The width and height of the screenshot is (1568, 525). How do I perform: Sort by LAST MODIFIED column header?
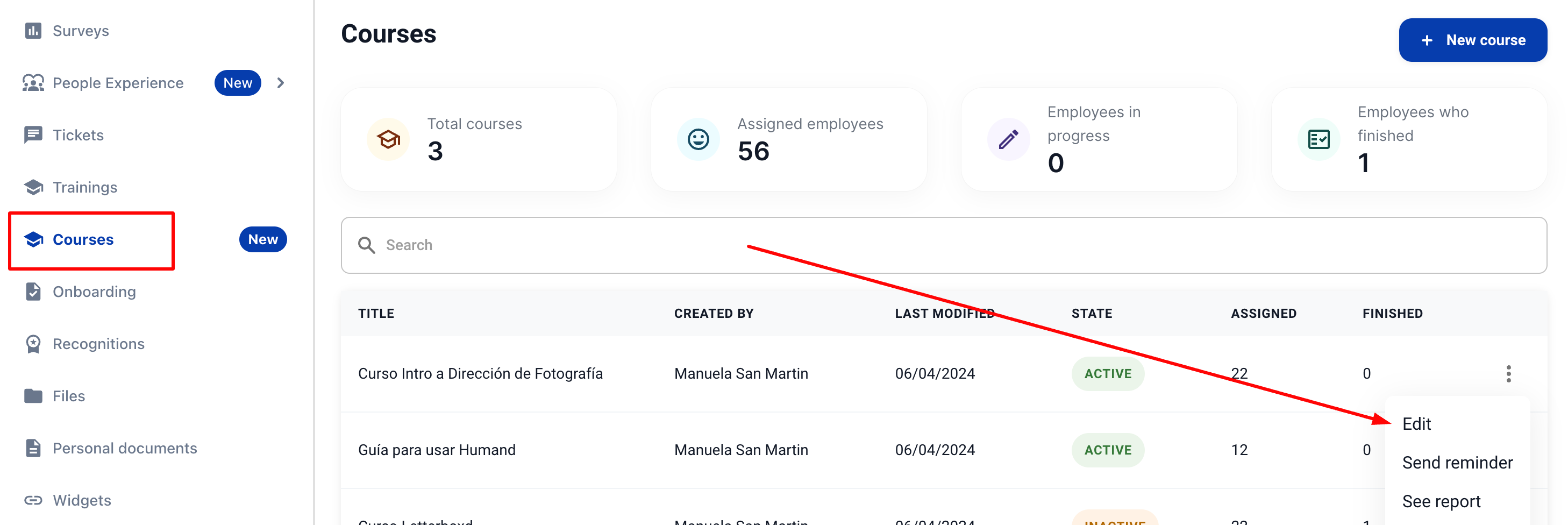coord(944,314)
